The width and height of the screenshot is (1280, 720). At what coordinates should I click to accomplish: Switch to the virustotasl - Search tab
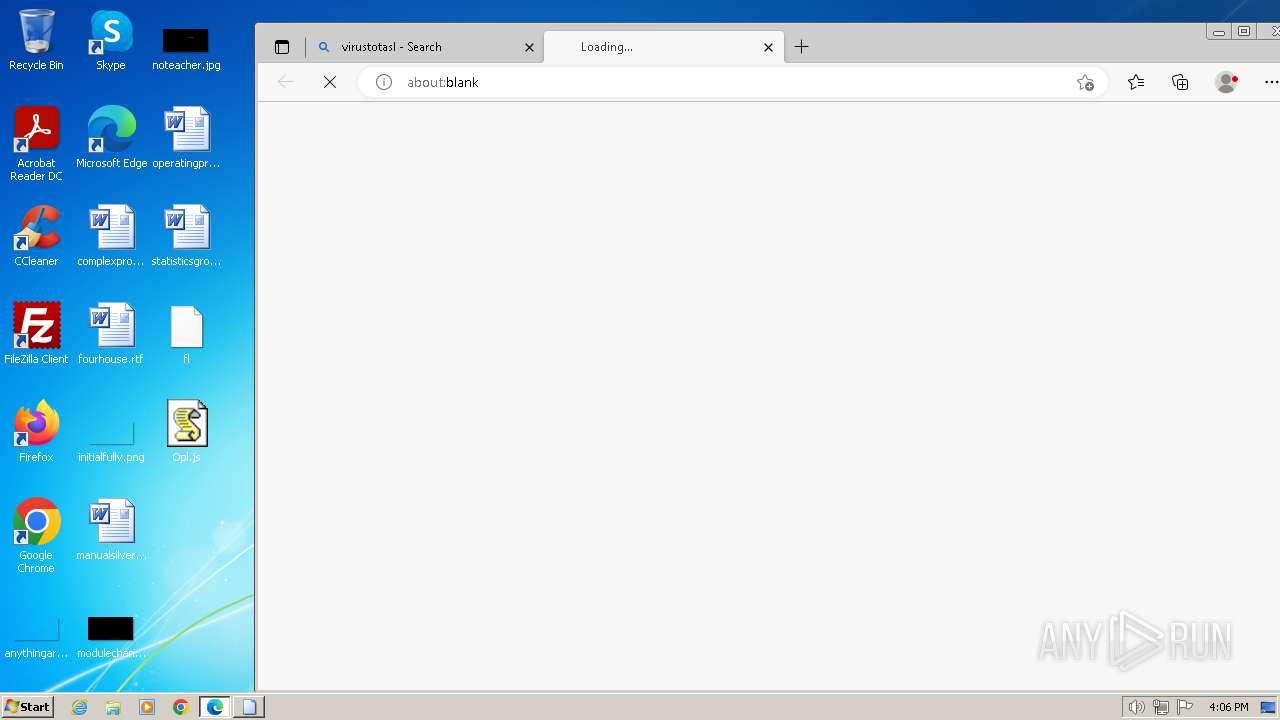tap(425, 47)
